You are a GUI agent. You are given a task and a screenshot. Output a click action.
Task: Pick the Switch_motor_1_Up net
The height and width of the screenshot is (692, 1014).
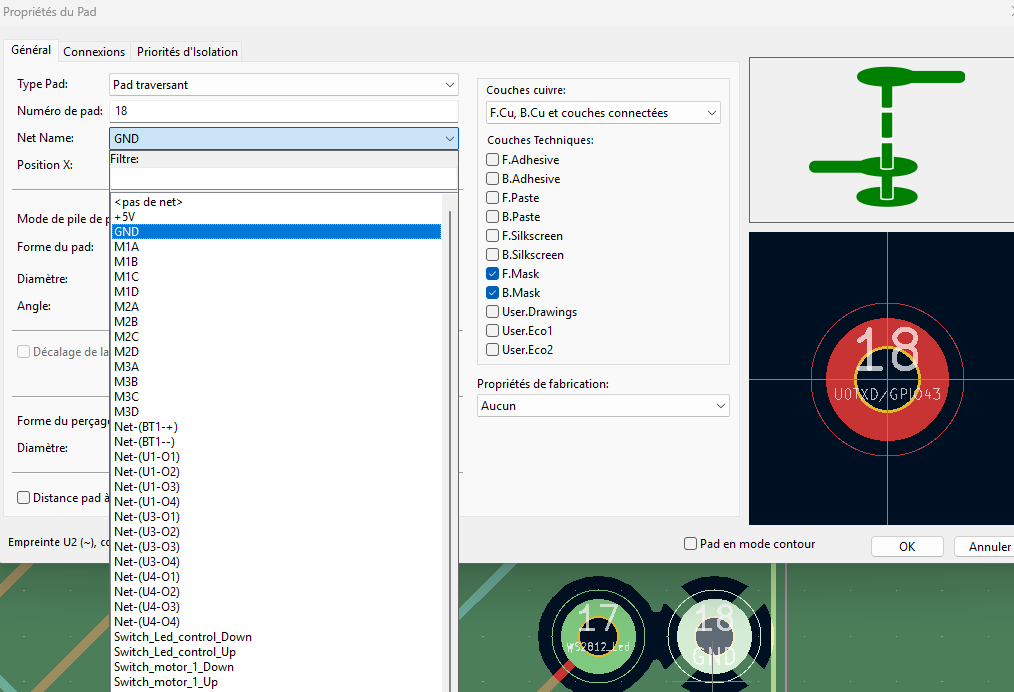(x=276, y=682)
